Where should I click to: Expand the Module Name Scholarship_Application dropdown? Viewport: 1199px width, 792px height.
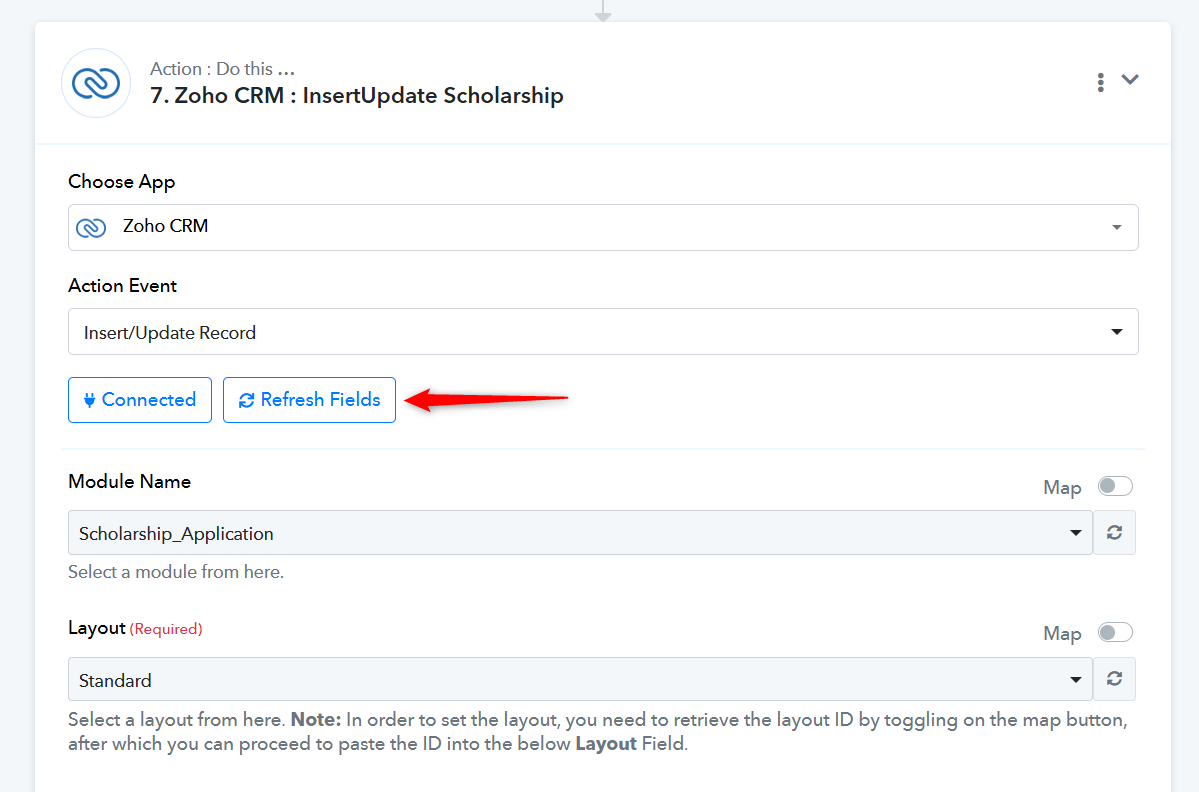pyautogui.click(x=580, y=533)
